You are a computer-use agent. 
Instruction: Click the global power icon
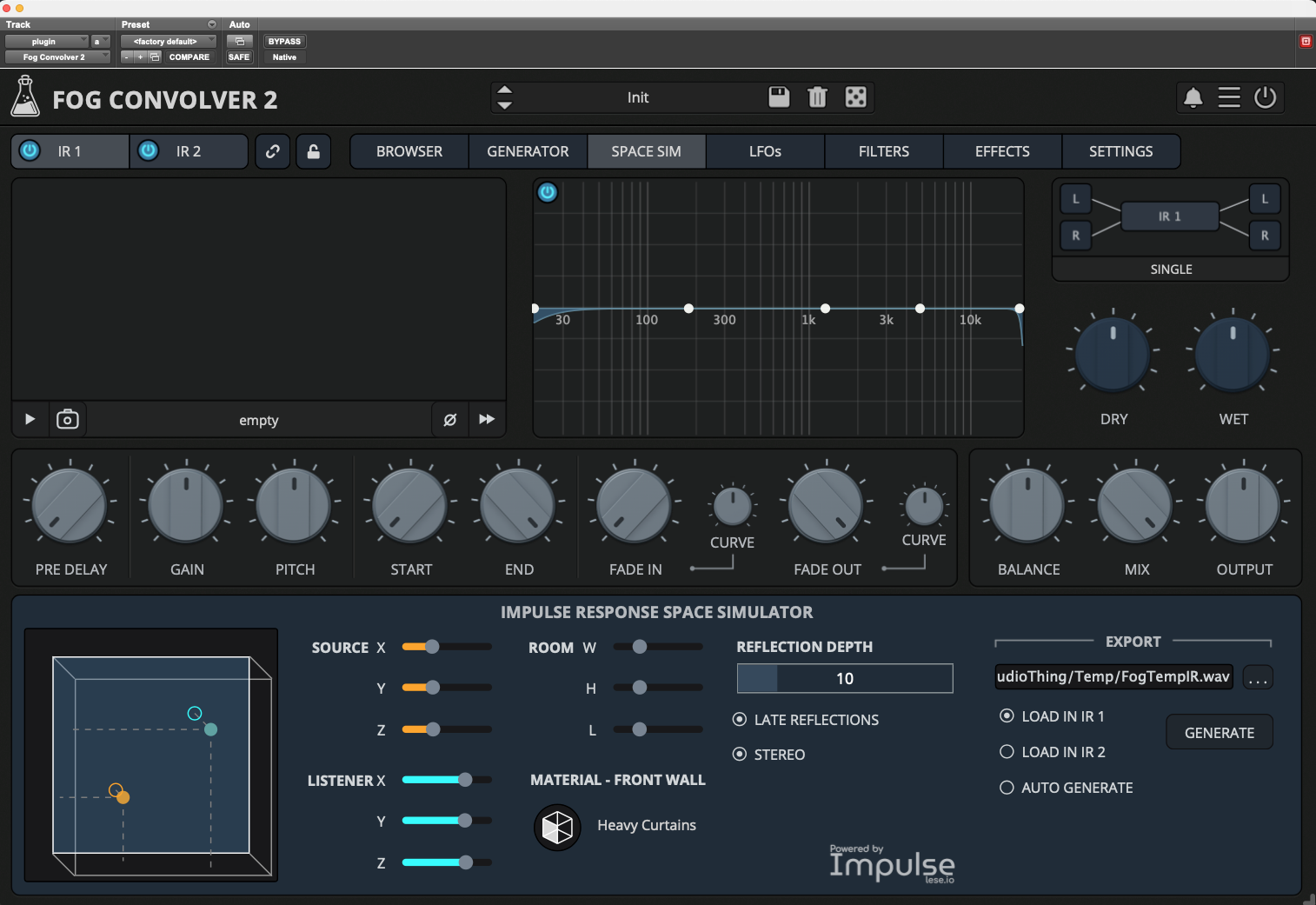pos(1266,97)
